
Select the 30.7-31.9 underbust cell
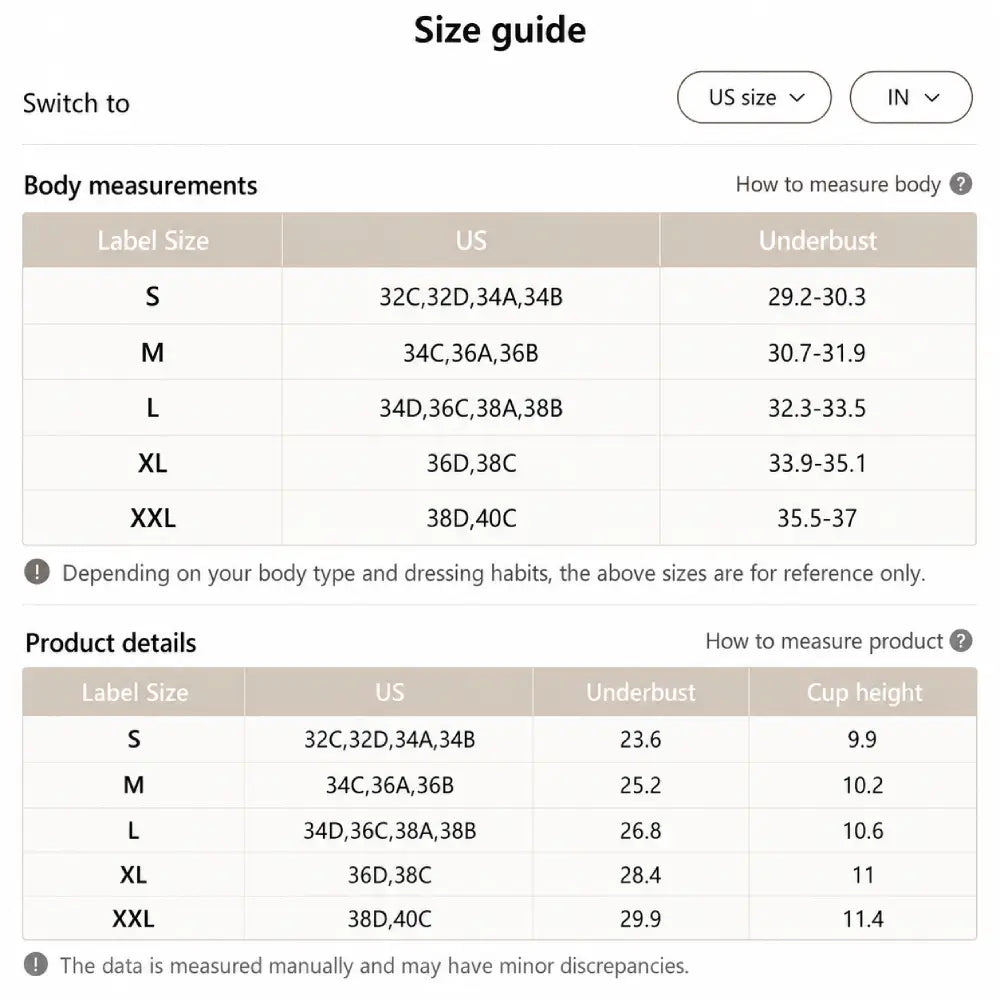coord(816,353)
